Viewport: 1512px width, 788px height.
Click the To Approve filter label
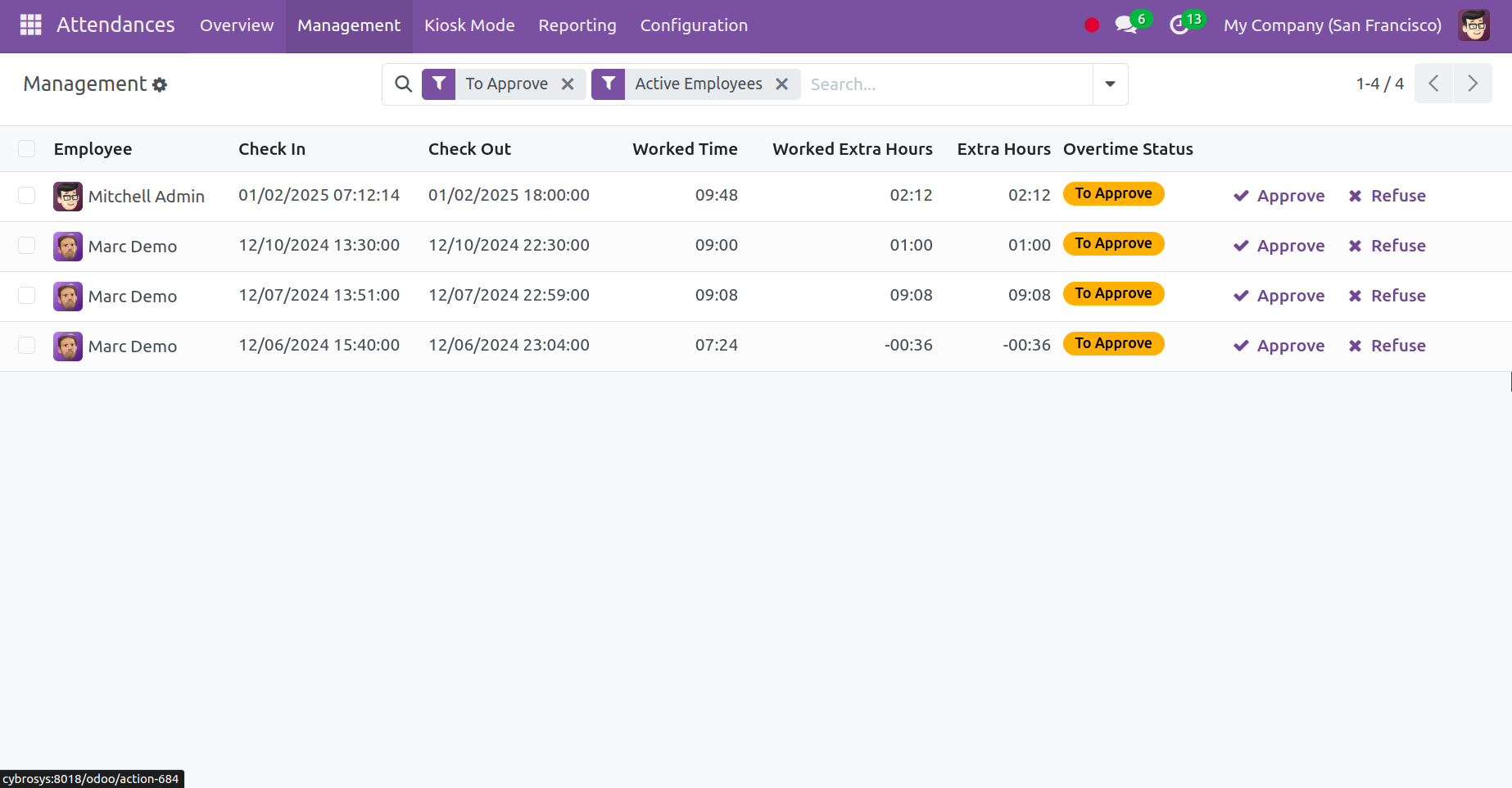[507, 84]
